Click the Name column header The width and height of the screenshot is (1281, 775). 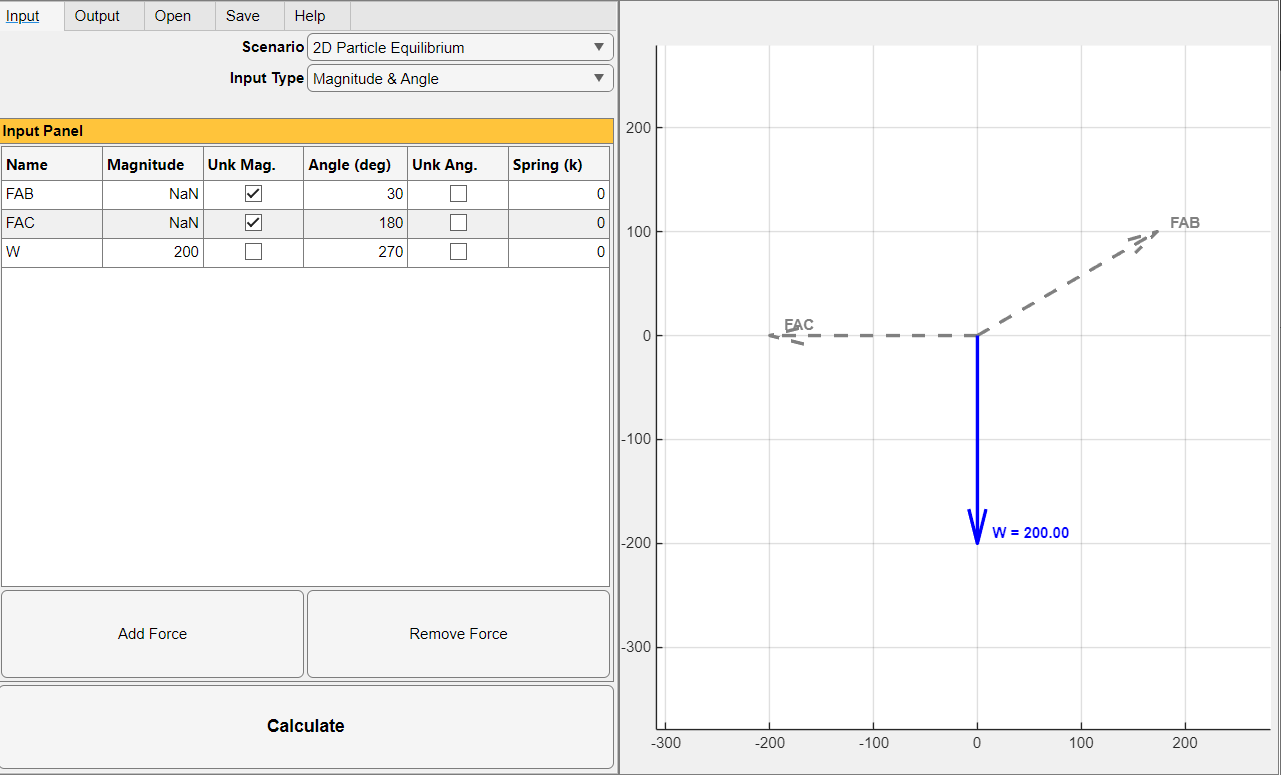[x=52, y=164]
